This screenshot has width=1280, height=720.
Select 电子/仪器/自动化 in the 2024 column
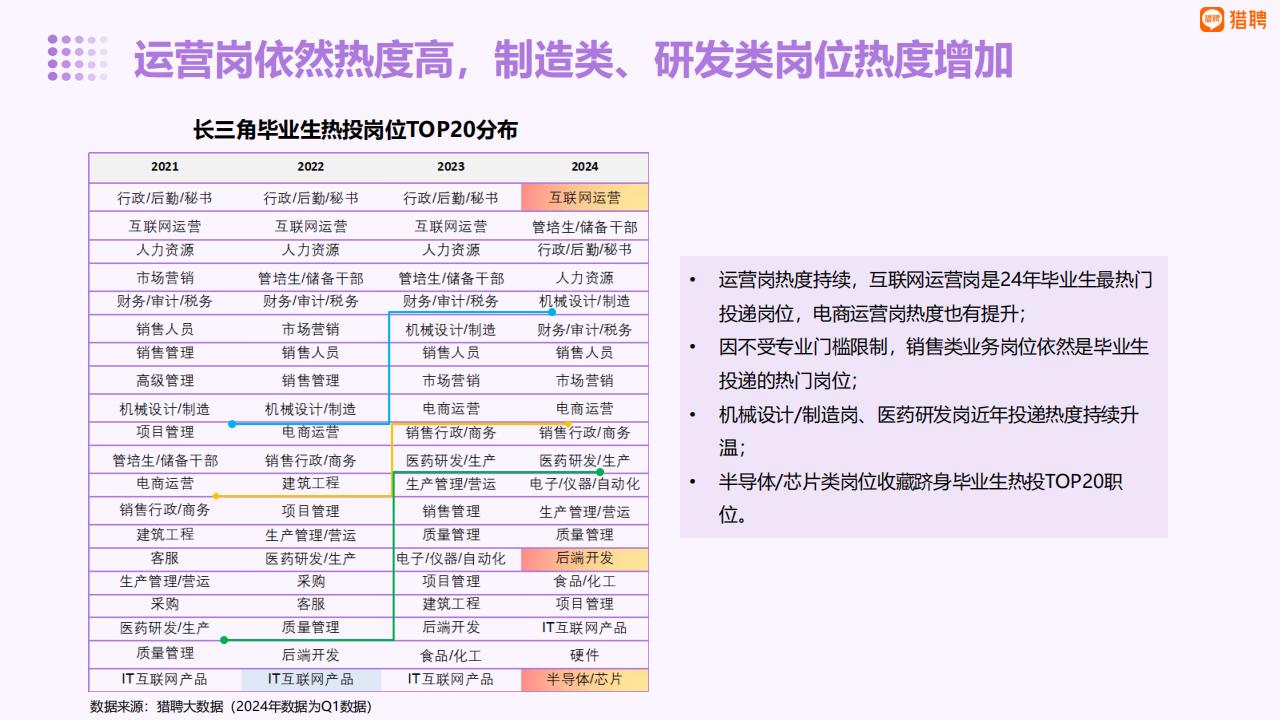tap(585, 484)
